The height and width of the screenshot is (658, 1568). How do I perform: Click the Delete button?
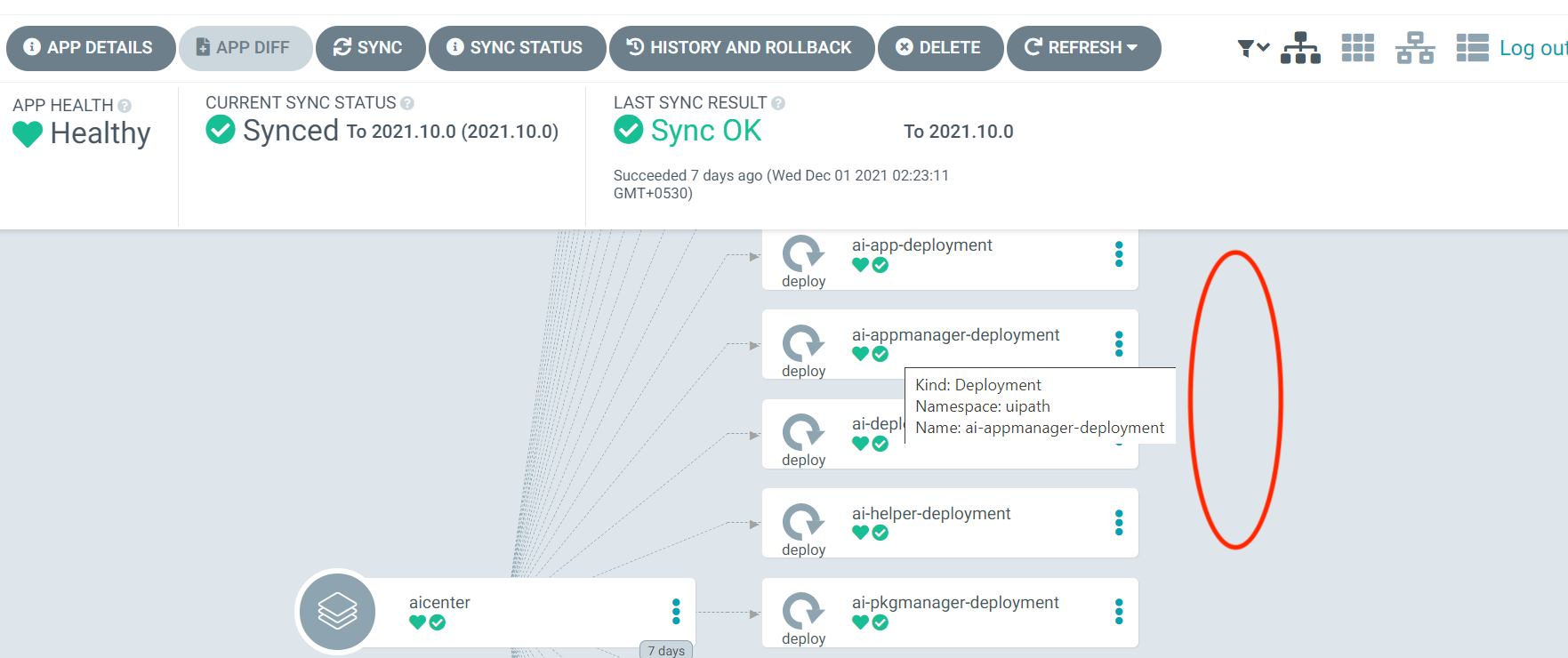coord(940,48)
